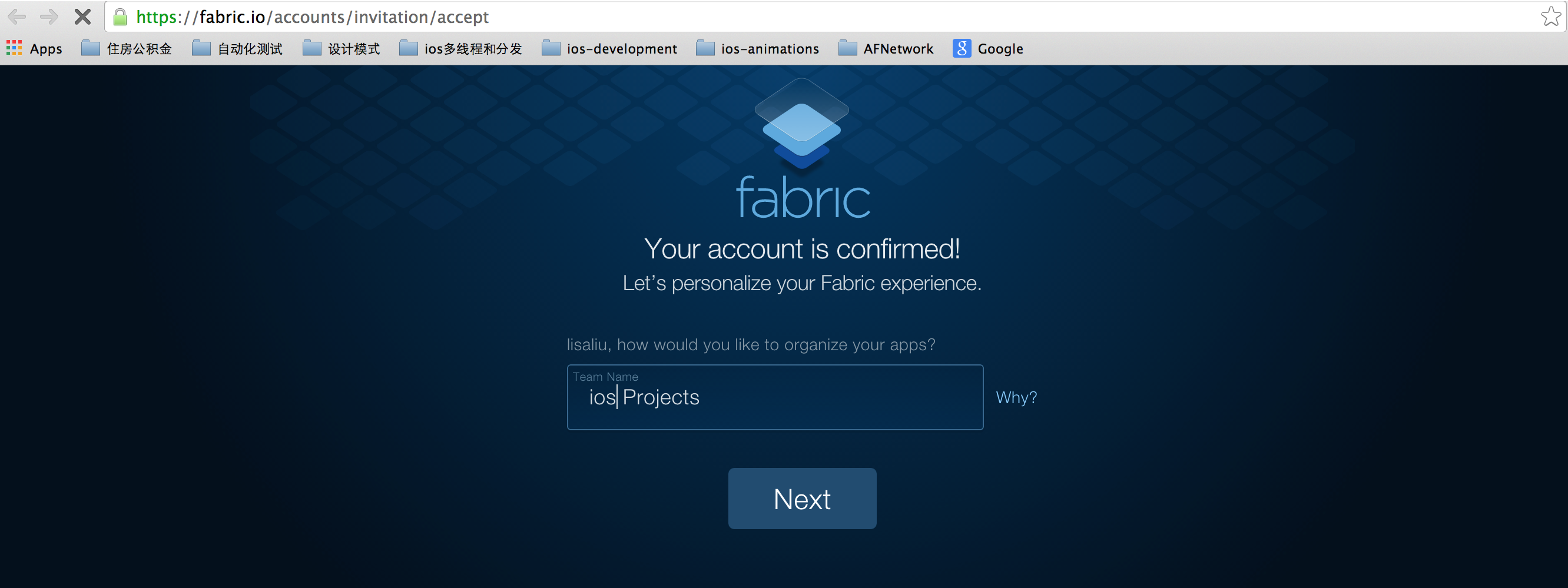The height and width of the screenshot is (588, 1568).
Task: Click the Next button
Action: pyautogui.click(x=801, y=499)
